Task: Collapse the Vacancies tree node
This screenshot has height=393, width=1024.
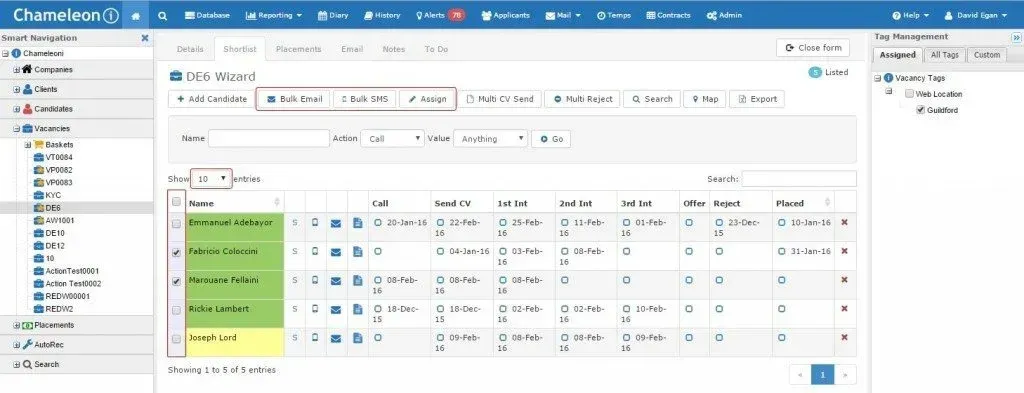Action: pyautogui.click(x=16, y=129)
